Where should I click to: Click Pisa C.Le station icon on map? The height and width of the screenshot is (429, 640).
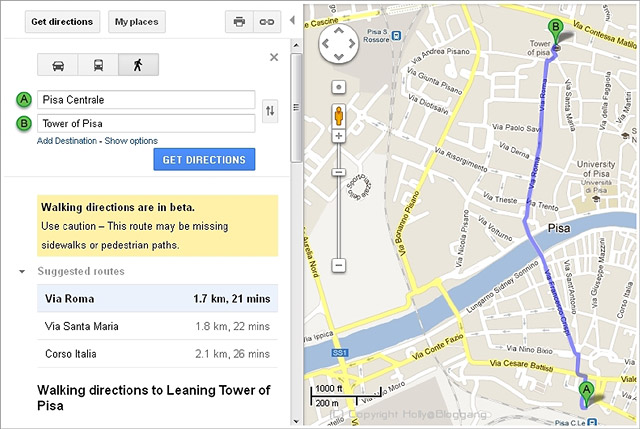click(593, 423)
